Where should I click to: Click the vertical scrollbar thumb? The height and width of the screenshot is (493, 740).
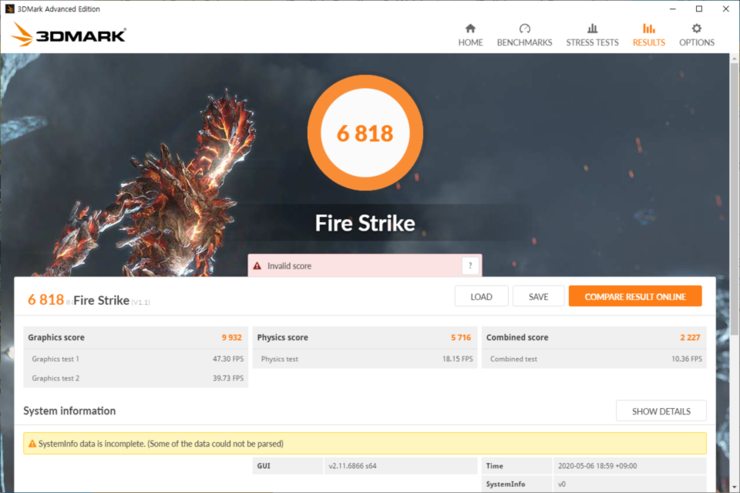(734, 198)
